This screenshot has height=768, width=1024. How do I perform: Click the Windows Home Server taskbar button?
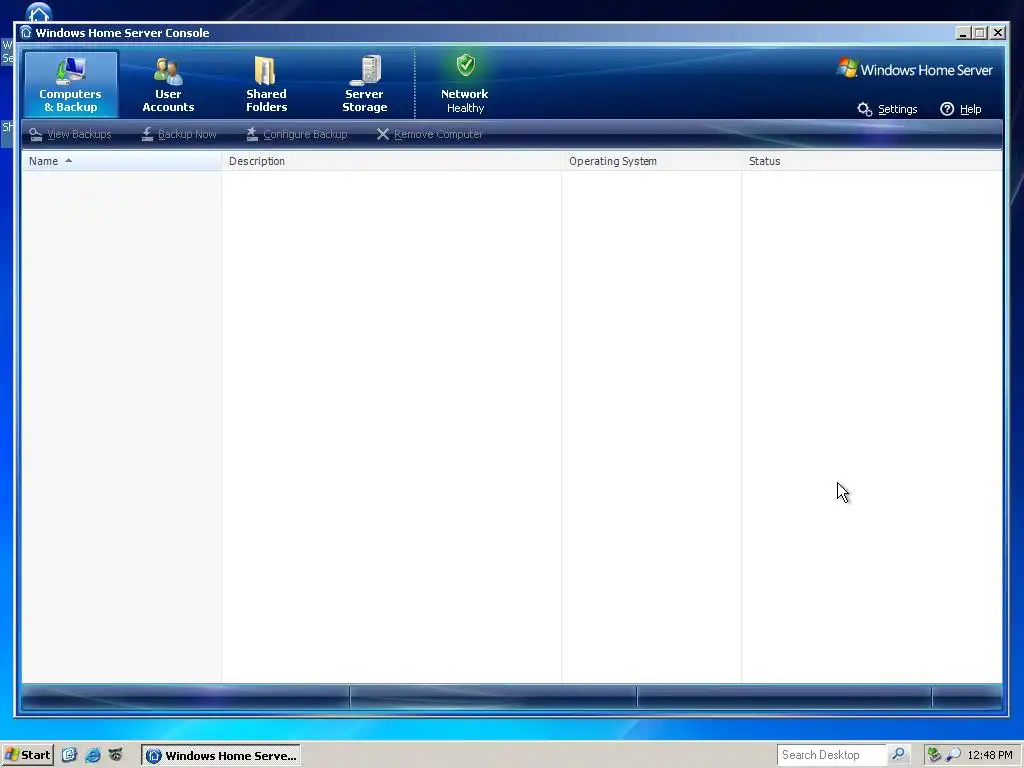[x=221, y=756]
